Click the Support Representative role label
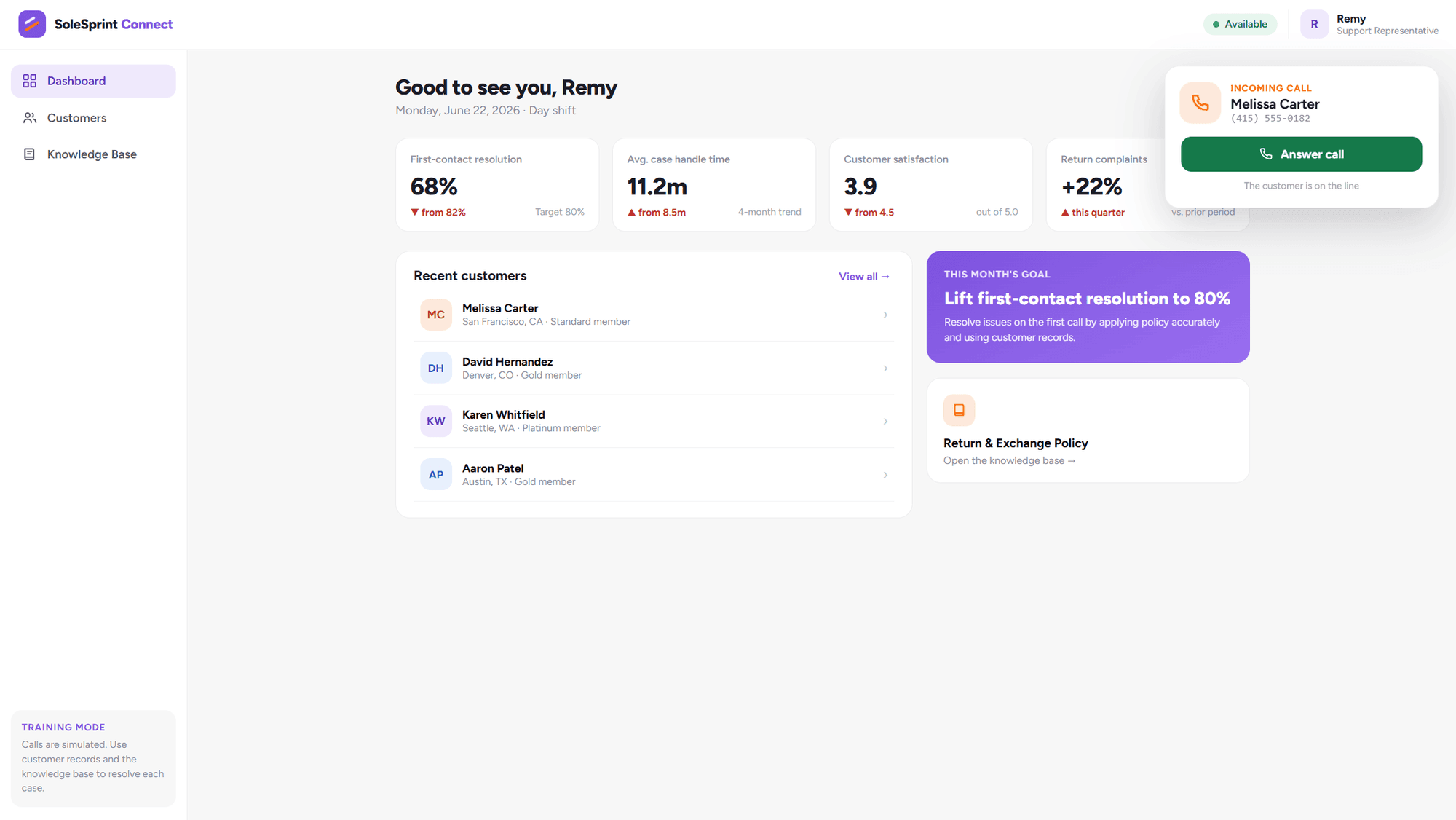This screenshot has height=820, width=1456. [1388, 31]
